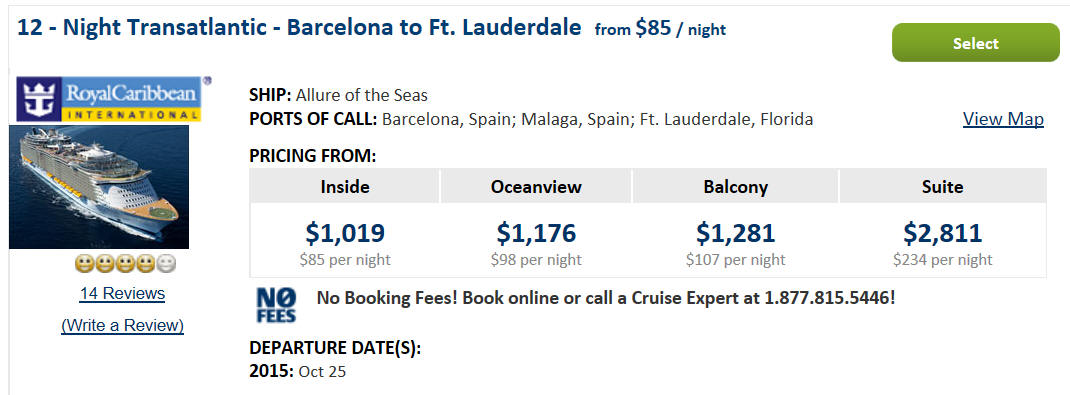Click the Allure of the Seas ship photo
Screen dimensions: 1070x395
99,187
